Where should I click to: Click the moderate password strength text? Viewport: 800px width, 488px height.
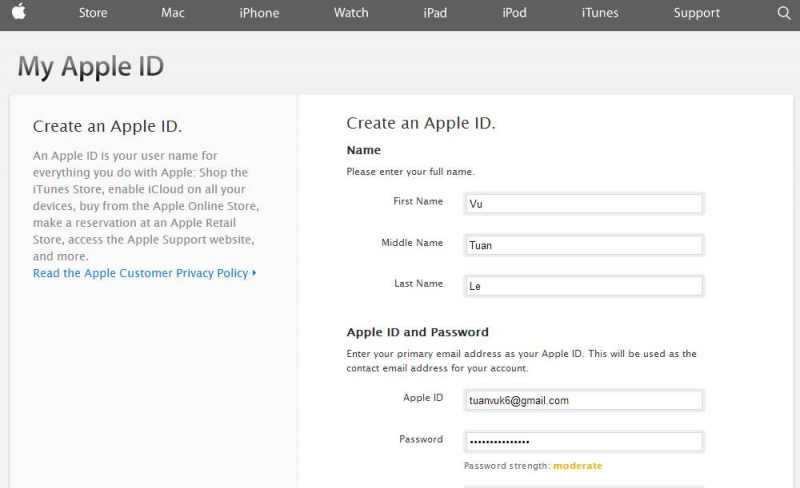tap(578, 466)
